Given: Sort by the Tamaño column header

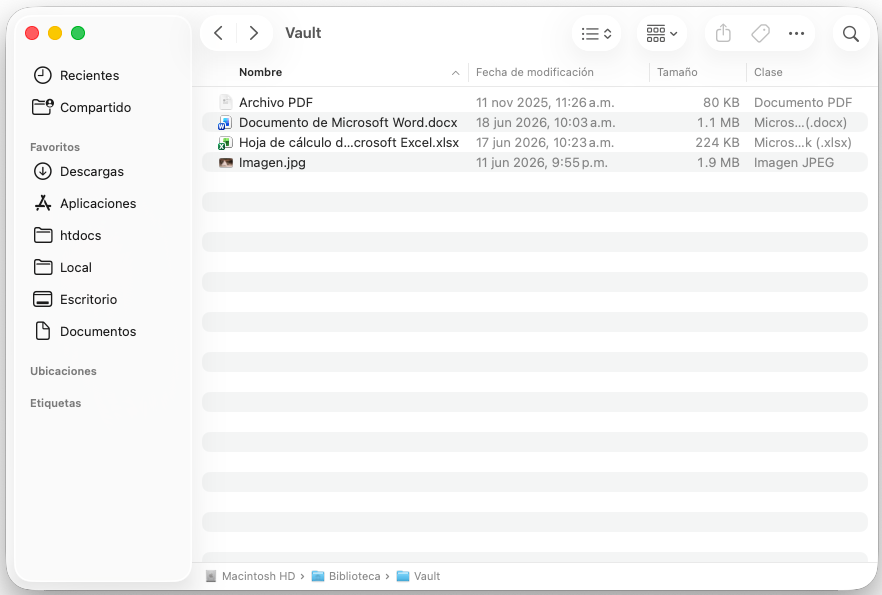Looking at the screenshot, I should click(x=677, y=72).
